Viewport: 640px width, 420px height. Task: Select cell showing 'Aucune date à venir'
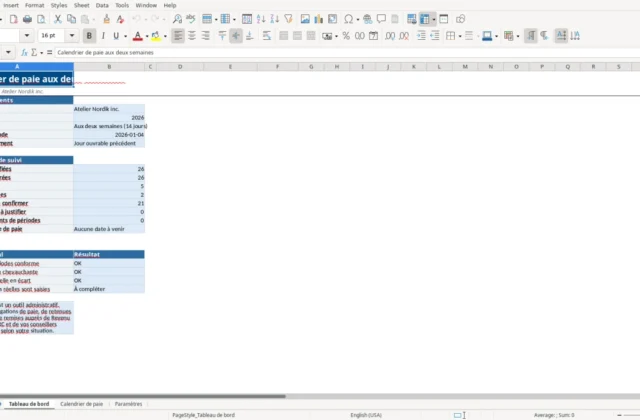click(109, 229)
